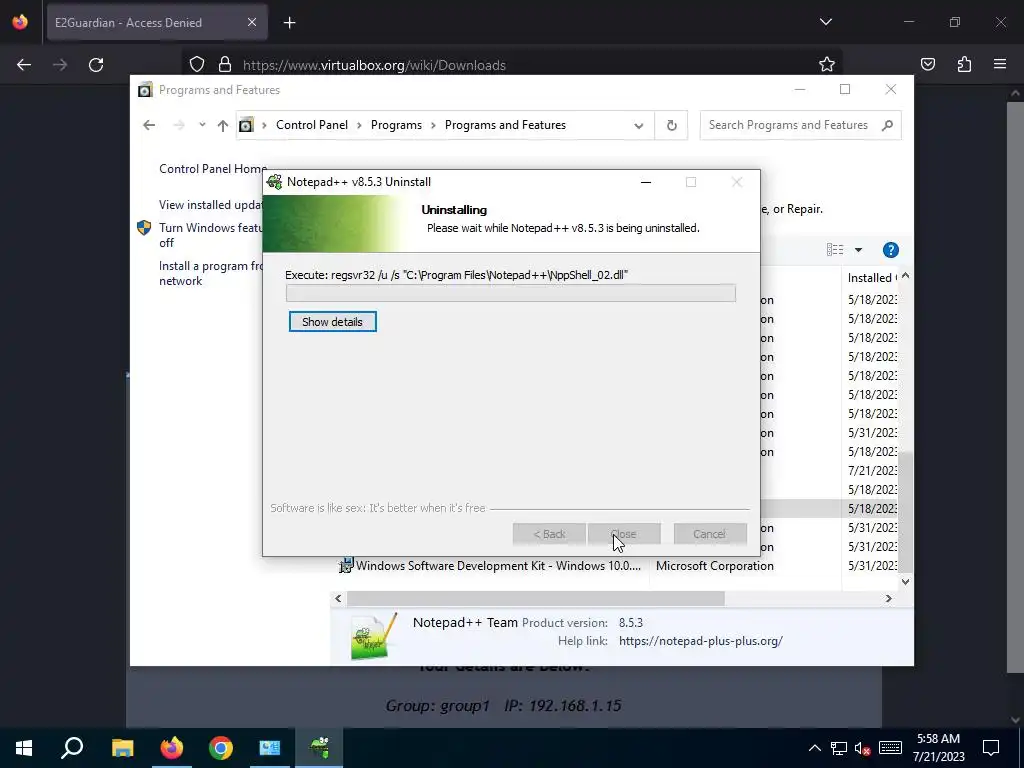Reload the page in Firefox
Screen dimensions: 1024x768
[x=96, y=65]
